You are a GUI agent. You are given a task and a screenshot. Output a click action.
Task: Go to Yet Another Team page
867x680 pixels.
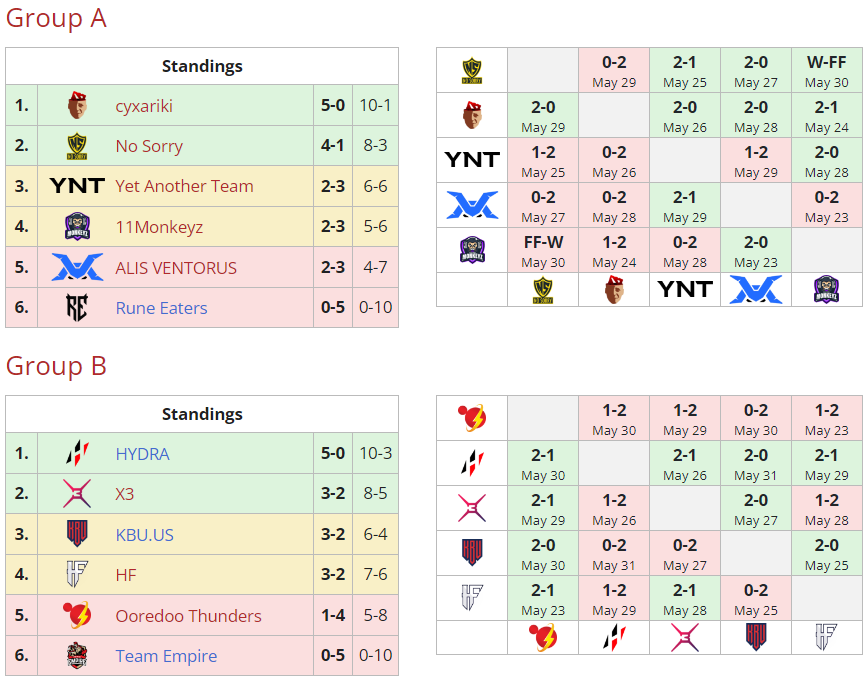pos(184,186)
